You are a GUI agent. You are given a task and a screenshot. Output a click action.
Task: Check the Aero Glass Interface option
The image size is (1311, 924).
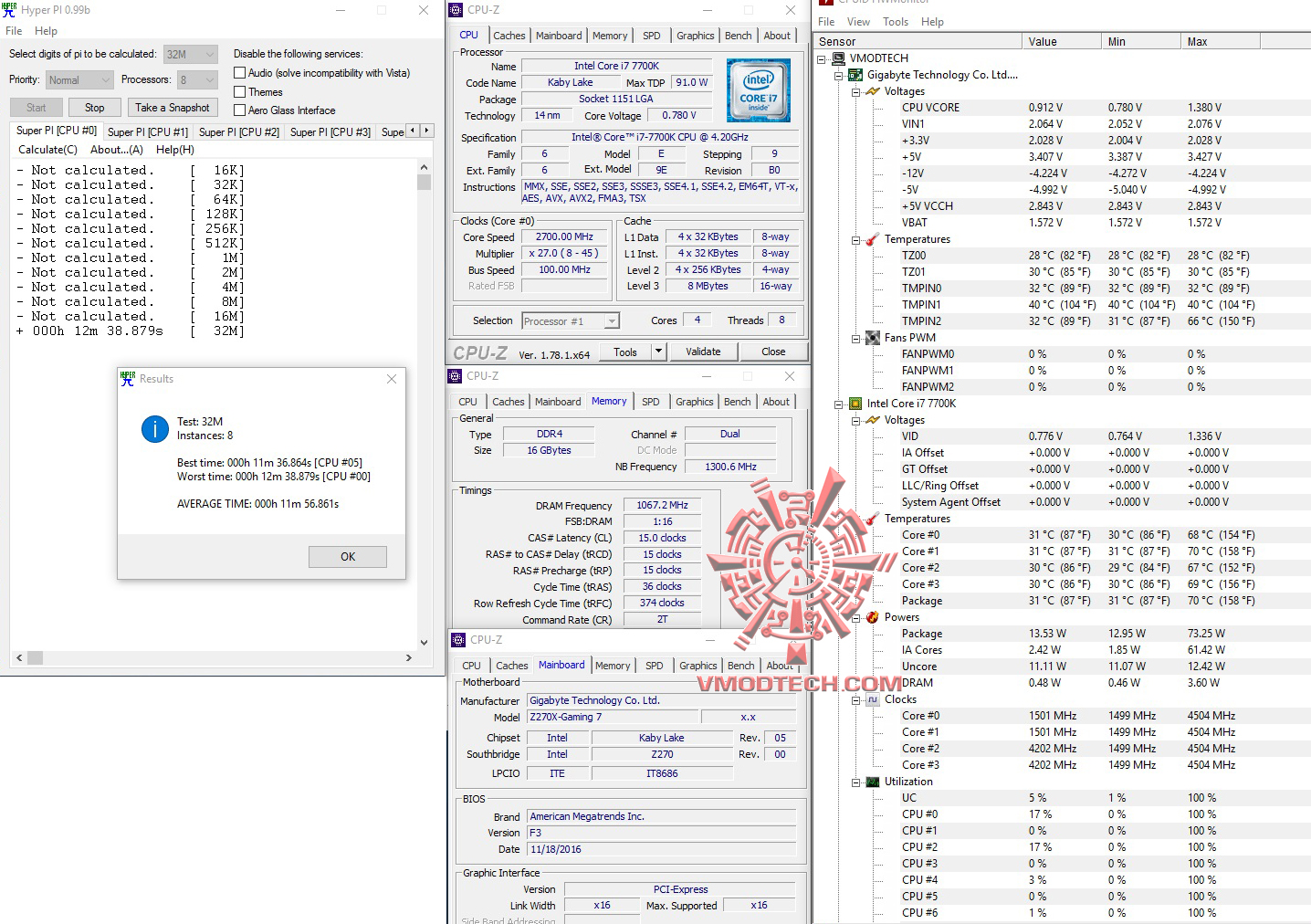239,110
